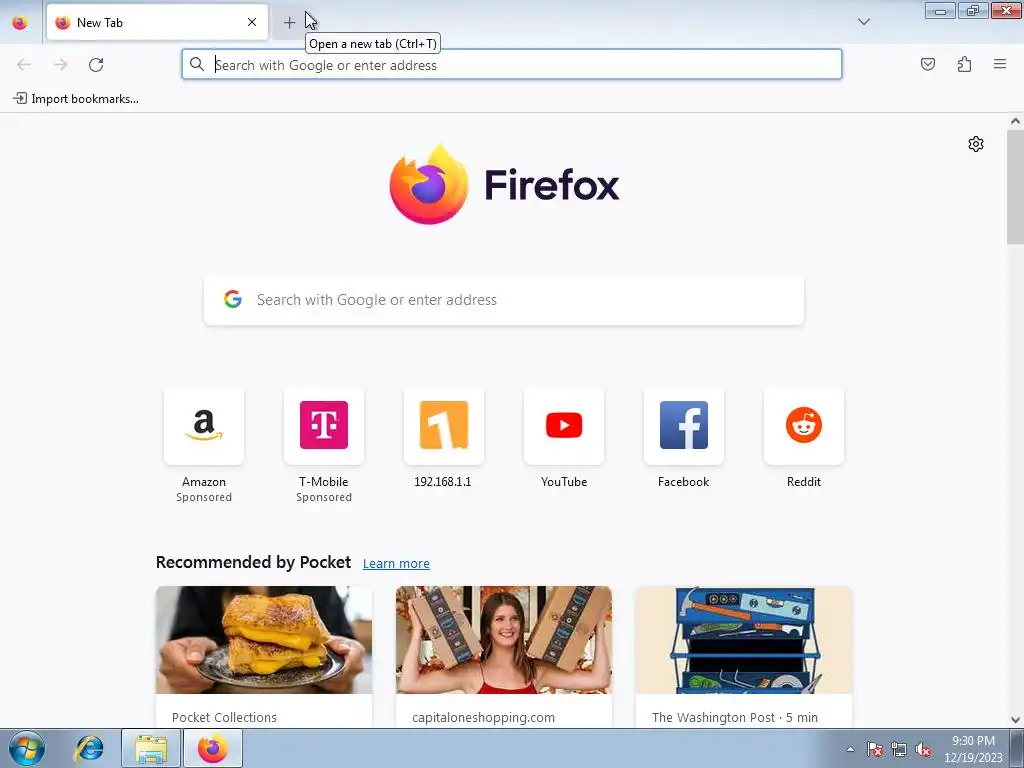Open a new tab with the plus button
The width and height of the screenshot is (1024, 768).
pyautogui.click(x=289, y=23)
